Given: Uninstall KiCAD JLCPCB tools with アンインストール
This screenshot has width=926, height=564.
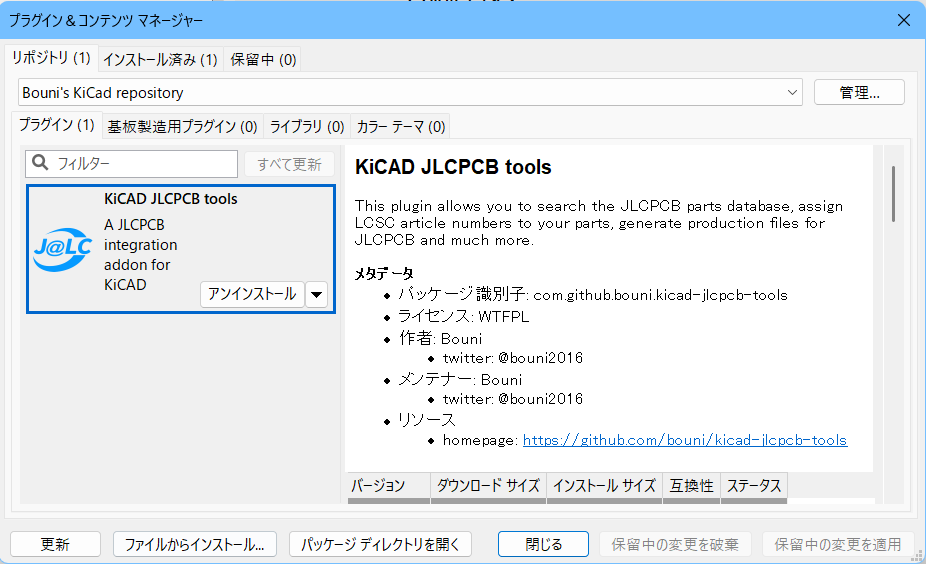Looking at the screenshot, I should pos(252,294).
